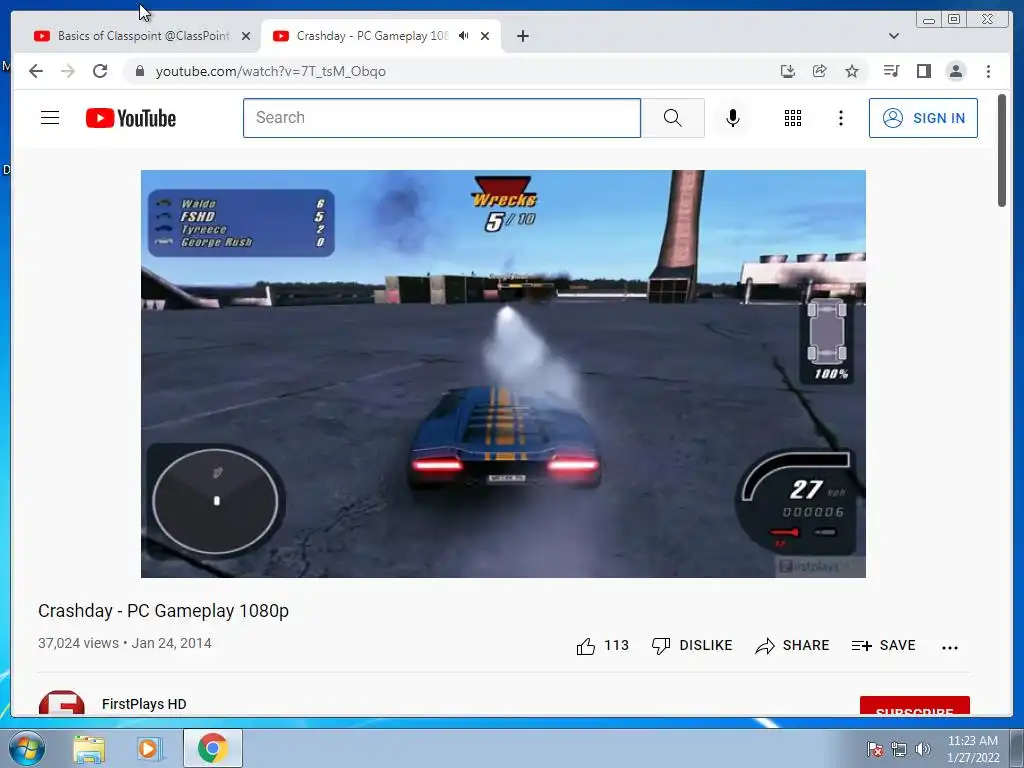Launch Windows Media Player from taskbar

(x=149, y=748)
